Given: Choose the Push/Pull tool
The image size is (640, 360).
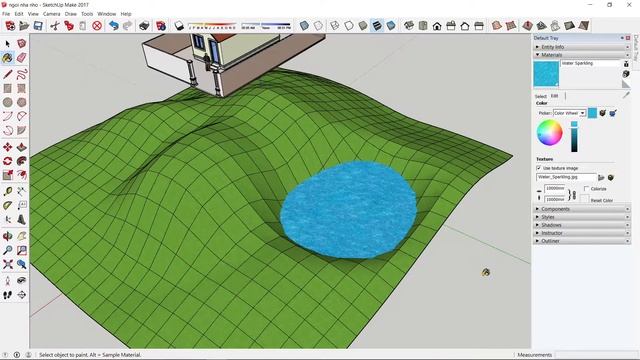Looking at the screenshot, I should pos(22,147).
